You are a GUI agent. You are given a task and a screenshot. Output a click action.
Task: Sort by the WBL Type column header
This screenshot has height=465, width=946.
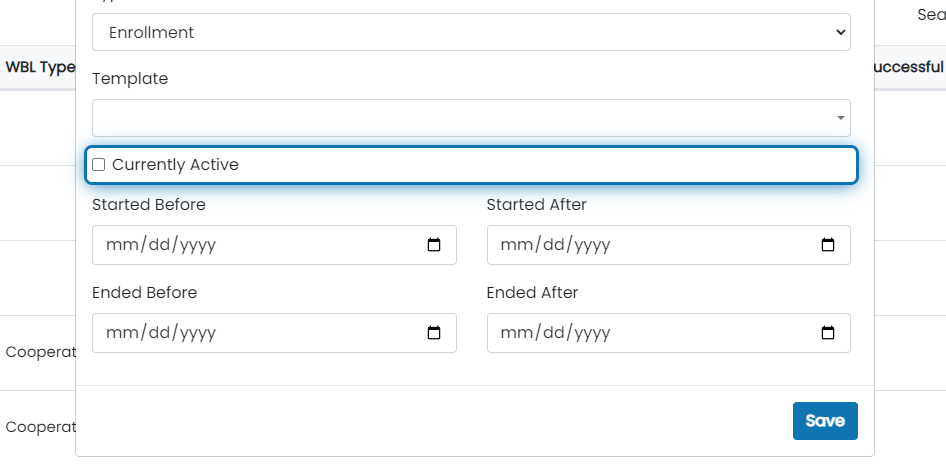[x=40, y=67]
